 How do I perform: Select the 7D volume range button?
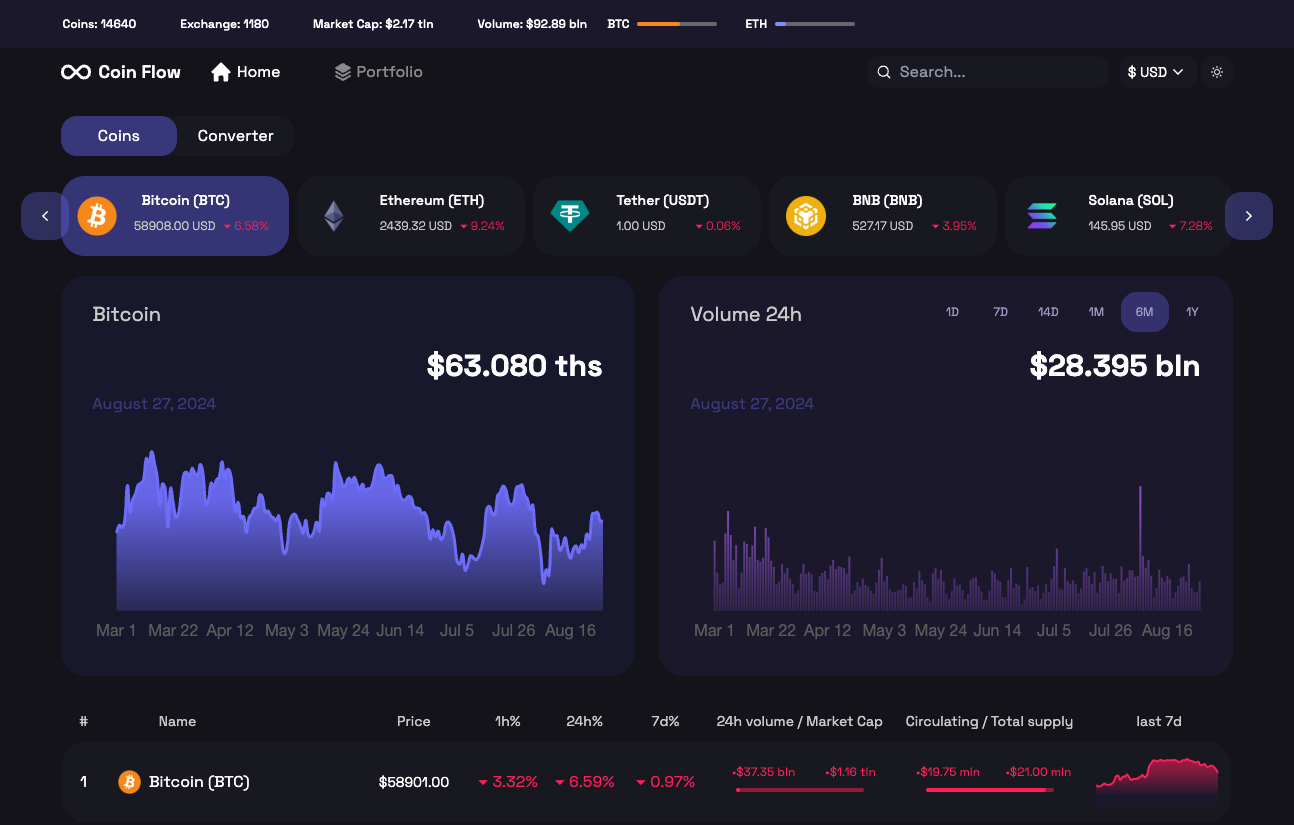1000,312
